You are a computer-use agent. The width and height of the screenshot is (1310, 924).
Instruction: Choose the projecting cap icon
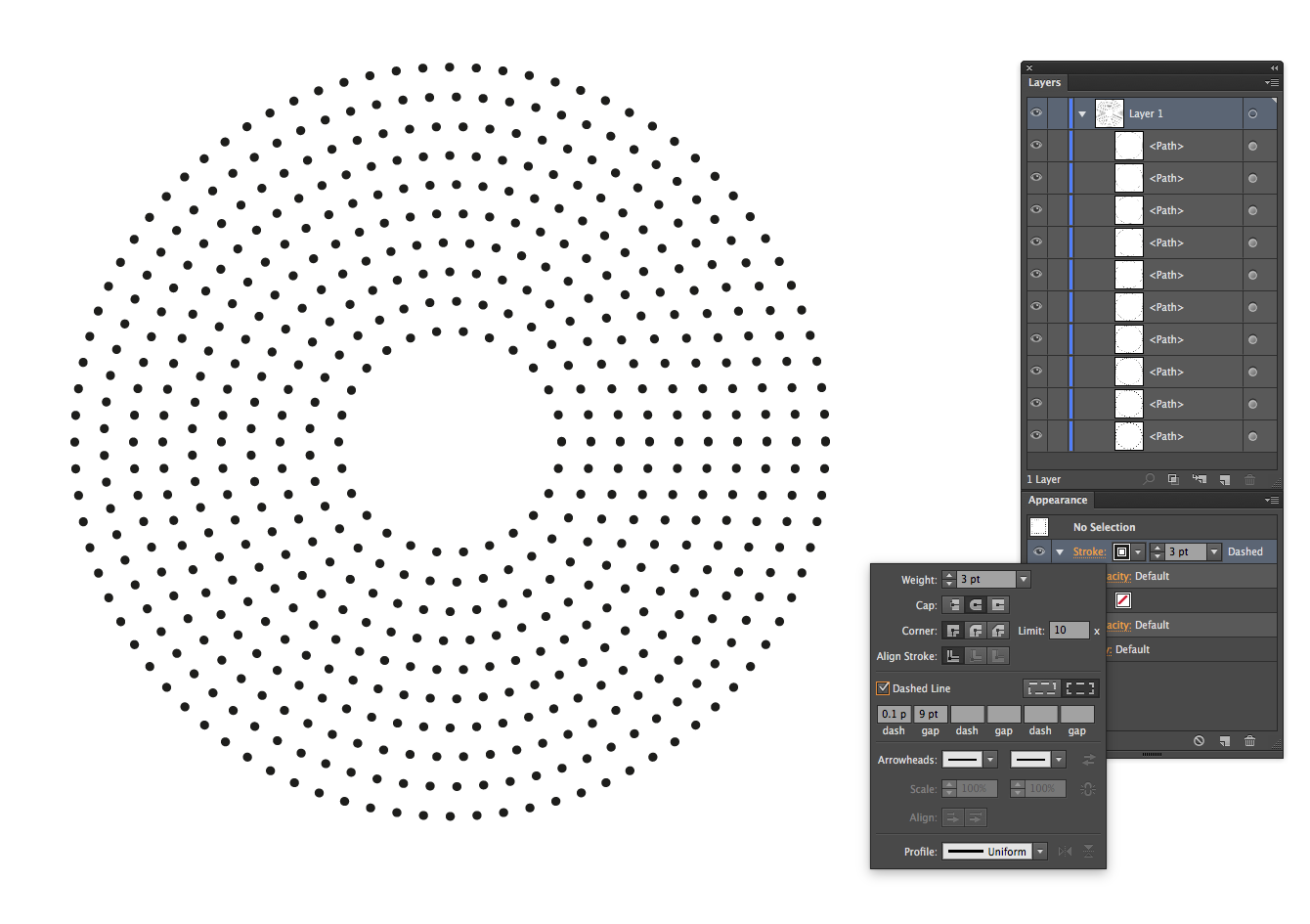[x=998, y=605]
